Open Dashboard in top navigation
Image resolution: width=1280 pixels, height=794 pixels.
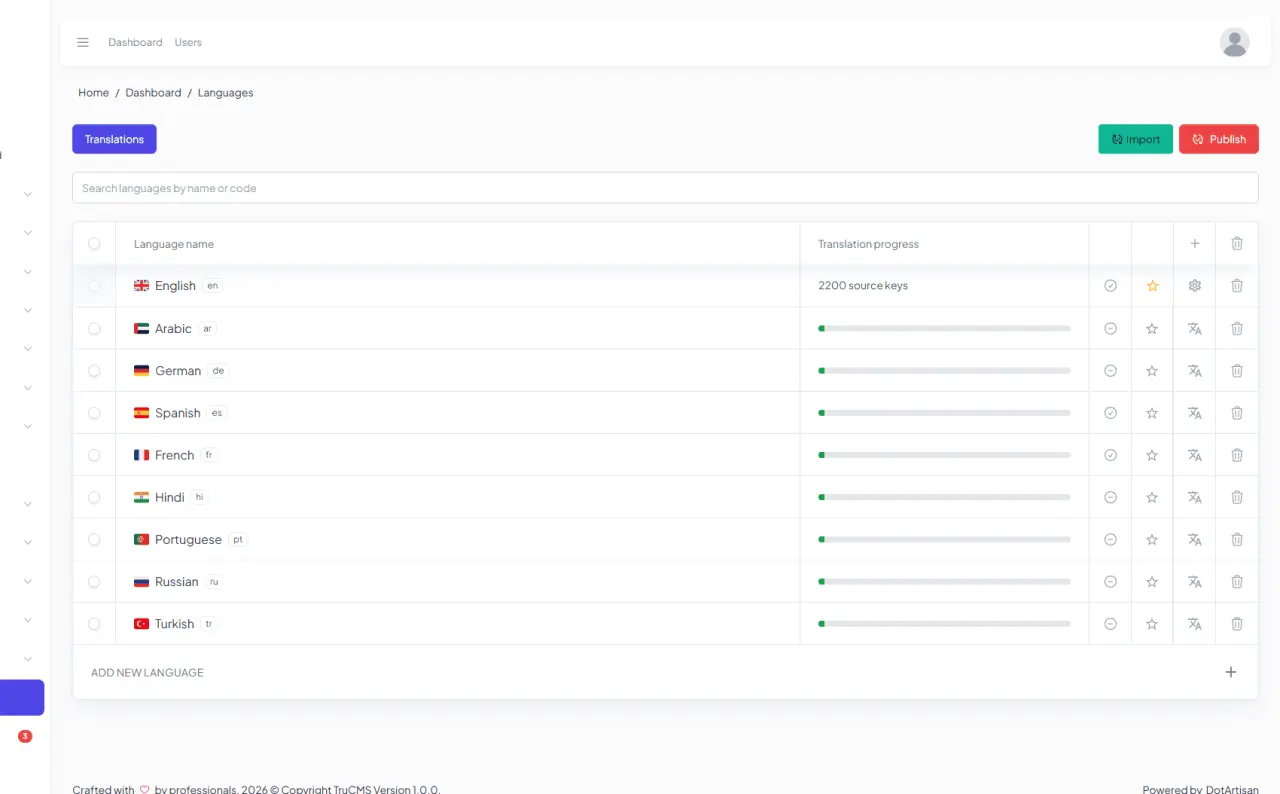[135, 42]
